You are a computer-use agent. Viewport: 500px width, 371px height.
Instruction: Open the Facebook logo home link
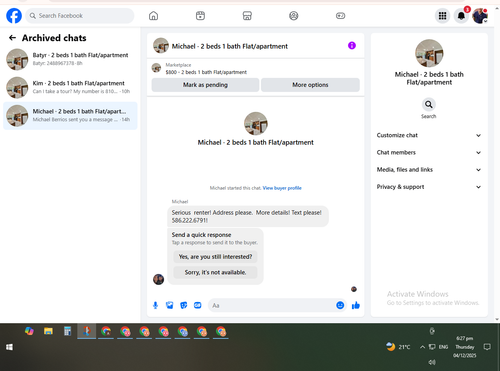(14, 16)
